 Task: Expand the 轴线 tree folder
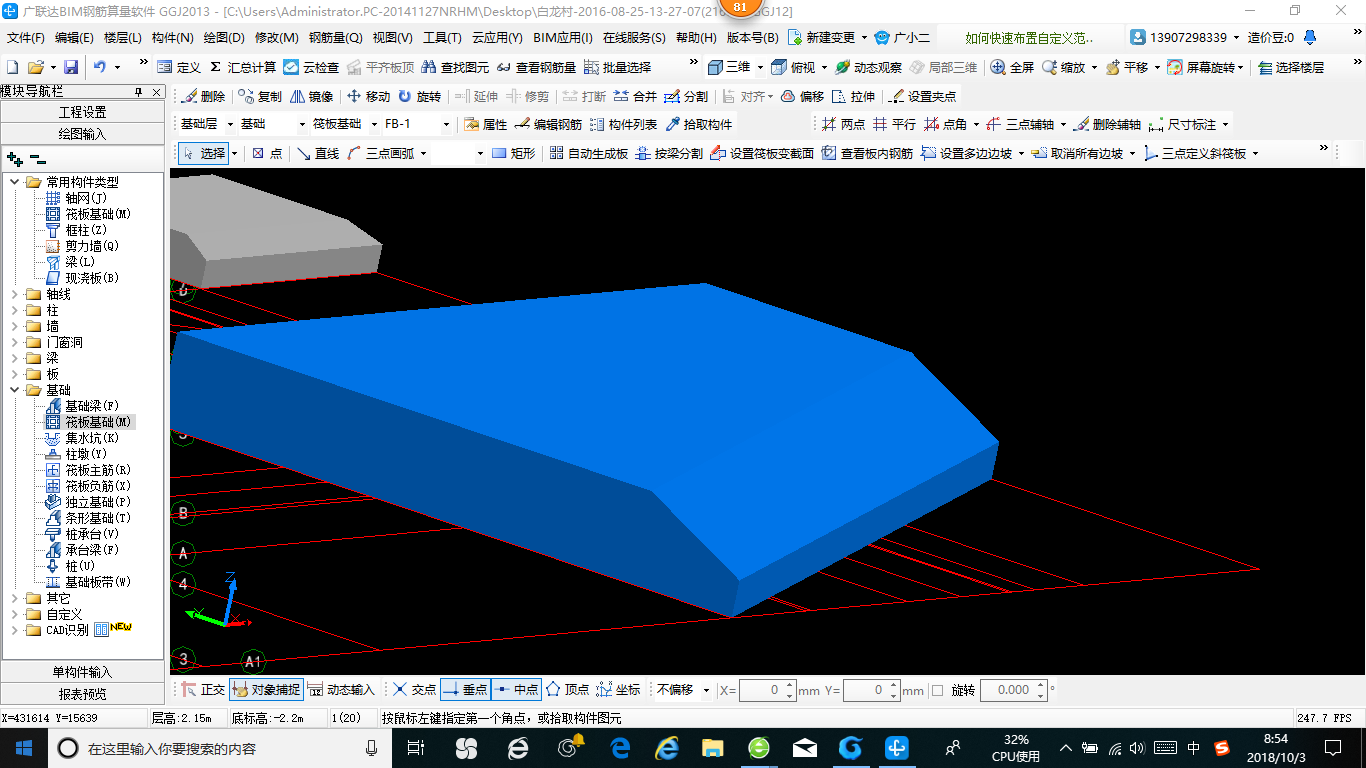pos(15,294)
